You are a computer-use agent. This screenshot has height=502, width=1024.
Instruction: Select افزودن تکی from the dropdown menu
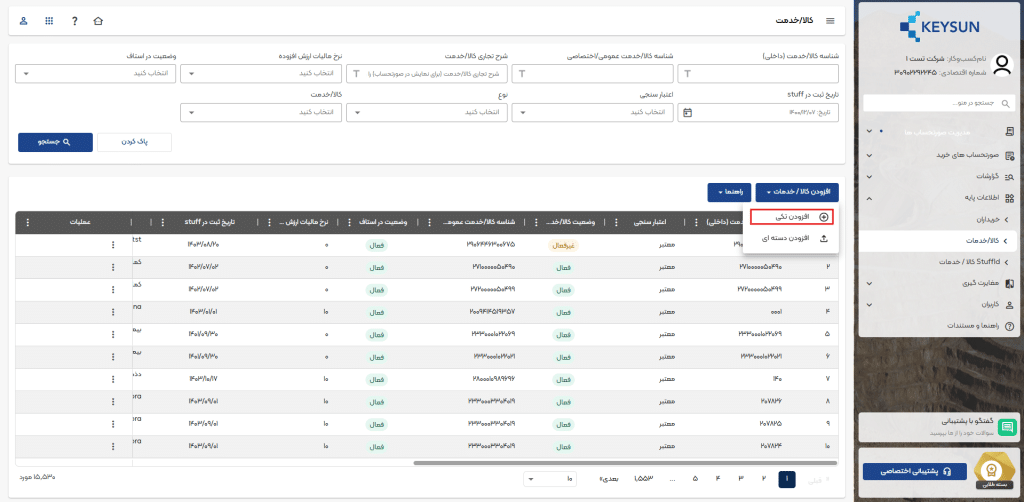[x=793, y=216]
